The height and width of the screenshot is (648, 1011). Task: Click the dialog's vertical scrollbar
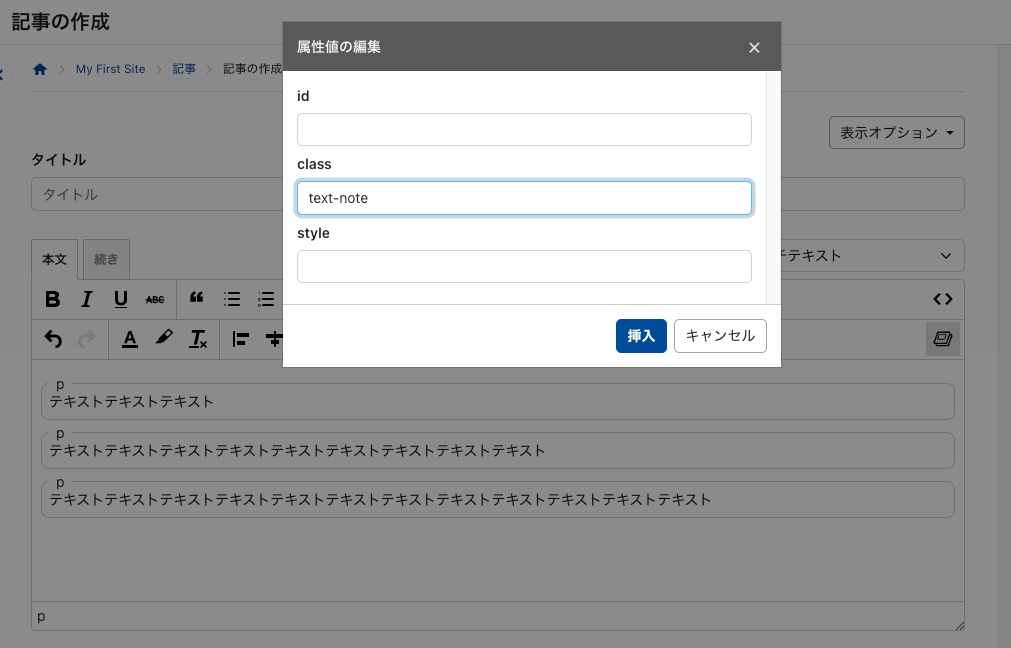coord(773,187)
